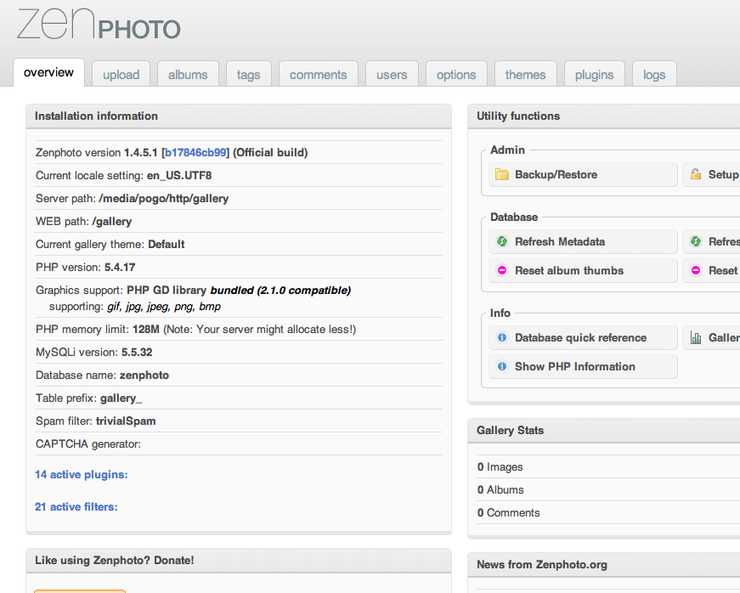Click the Refresh Metadata button label
The width and height of the screenshot is (740, 593).
560,242
